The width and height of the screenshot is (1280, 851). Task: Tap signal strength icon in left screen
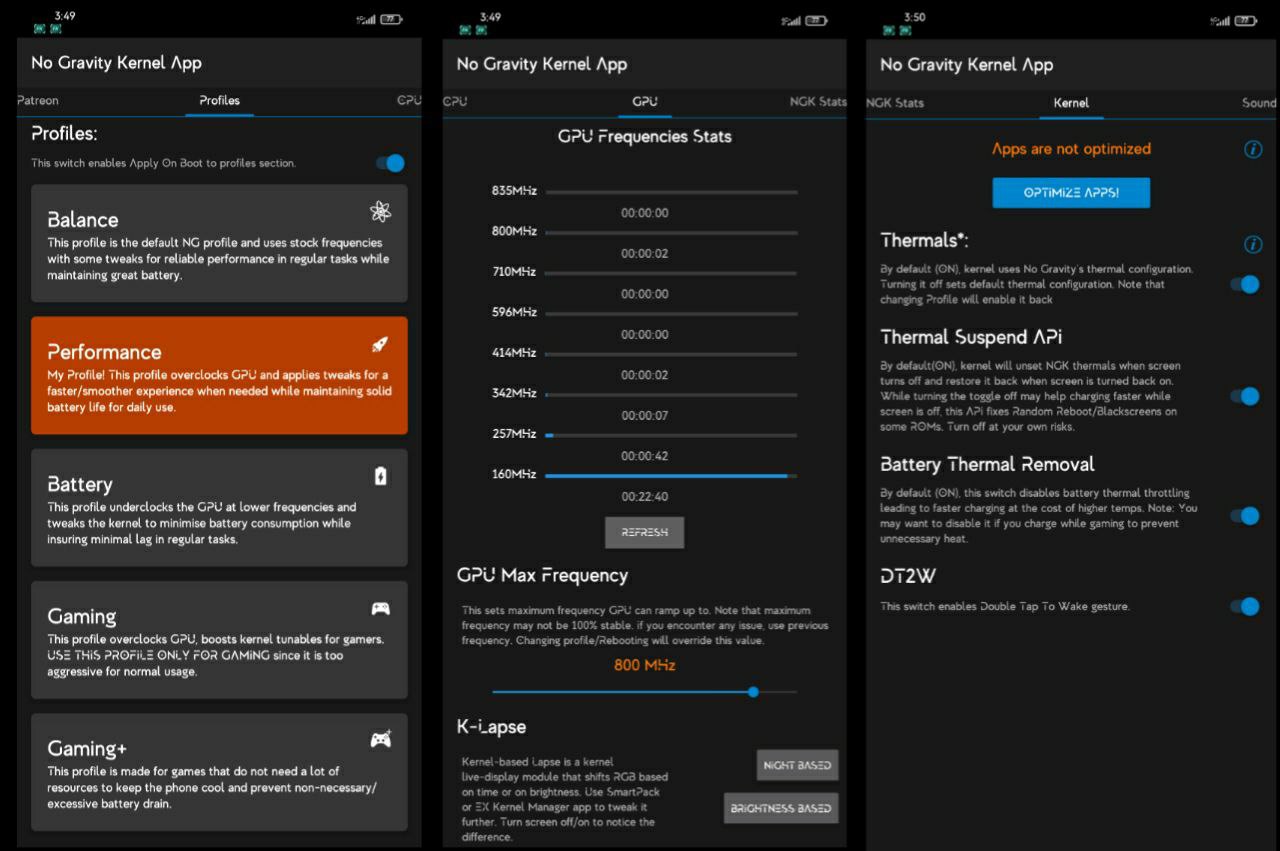coord(367,19)
